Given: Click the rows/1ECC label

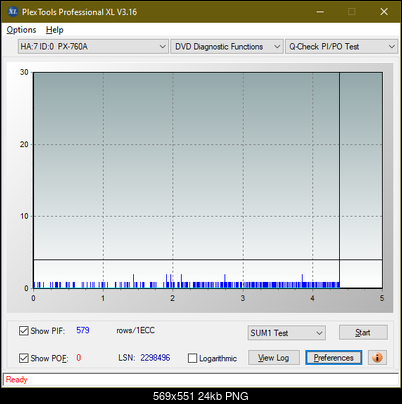Looking at the screenshot, I should (x=135, y=330).
